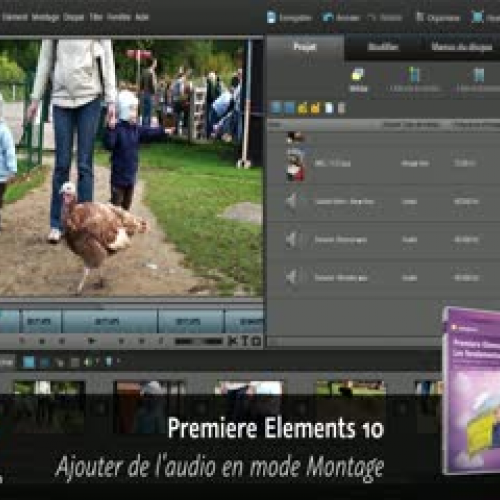Image resolution: width=500 pixels, height=500 pixels.
Task: Click the step forward button
Action: 121,341
